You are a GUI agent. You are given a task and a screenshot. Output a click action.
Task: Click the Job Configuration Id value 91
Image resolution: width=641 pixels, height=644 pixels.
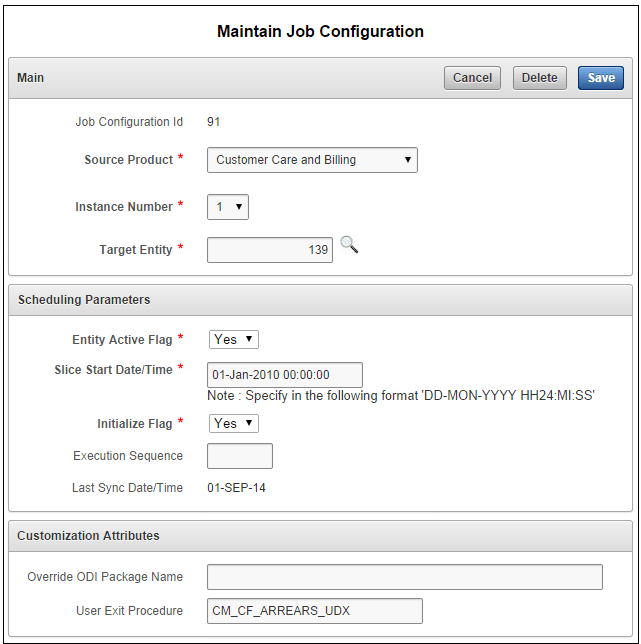pyautogui.click(x=214, y=122)
